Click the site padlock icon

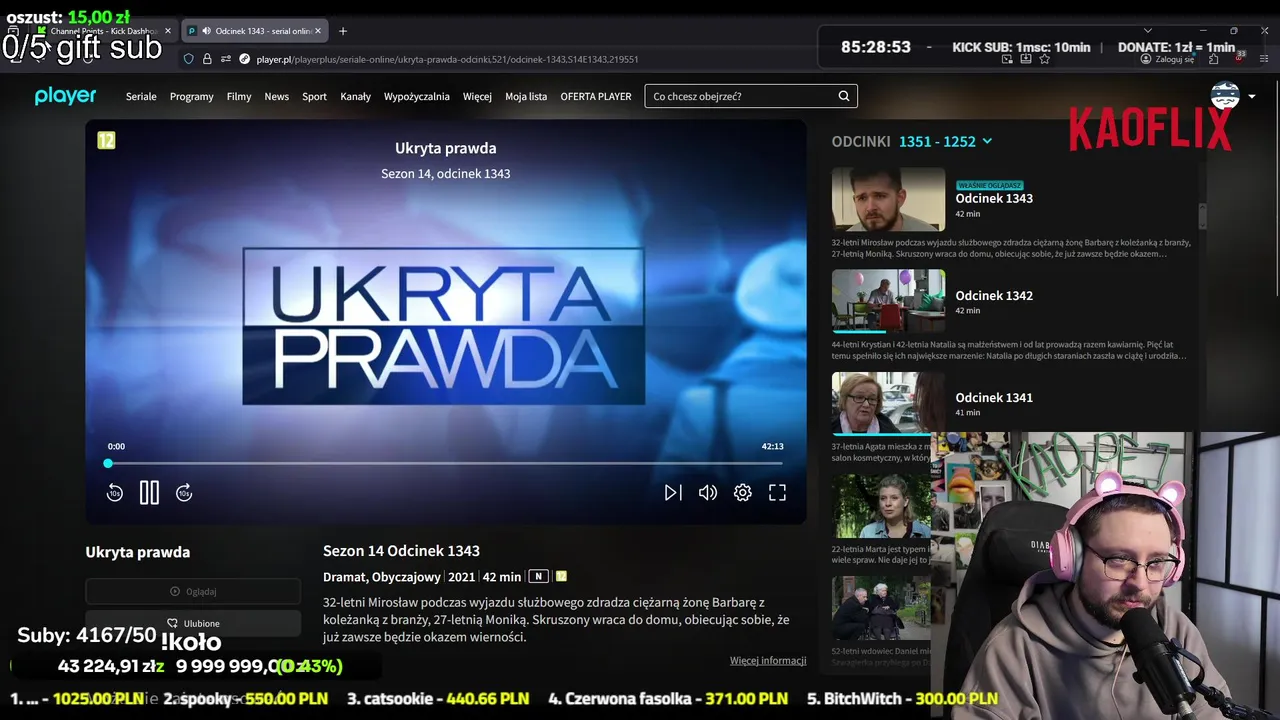click(x=207, y=59)
